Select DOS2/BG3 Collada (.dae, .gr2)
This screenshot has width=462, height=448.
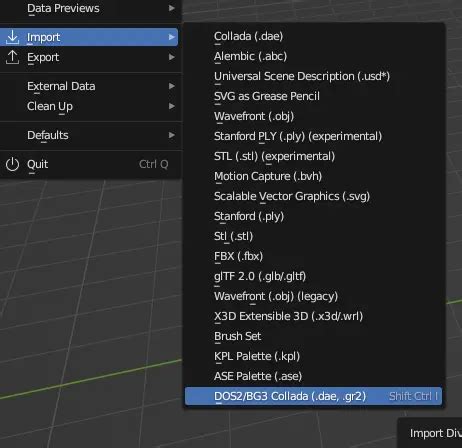[x=313, y=396]
